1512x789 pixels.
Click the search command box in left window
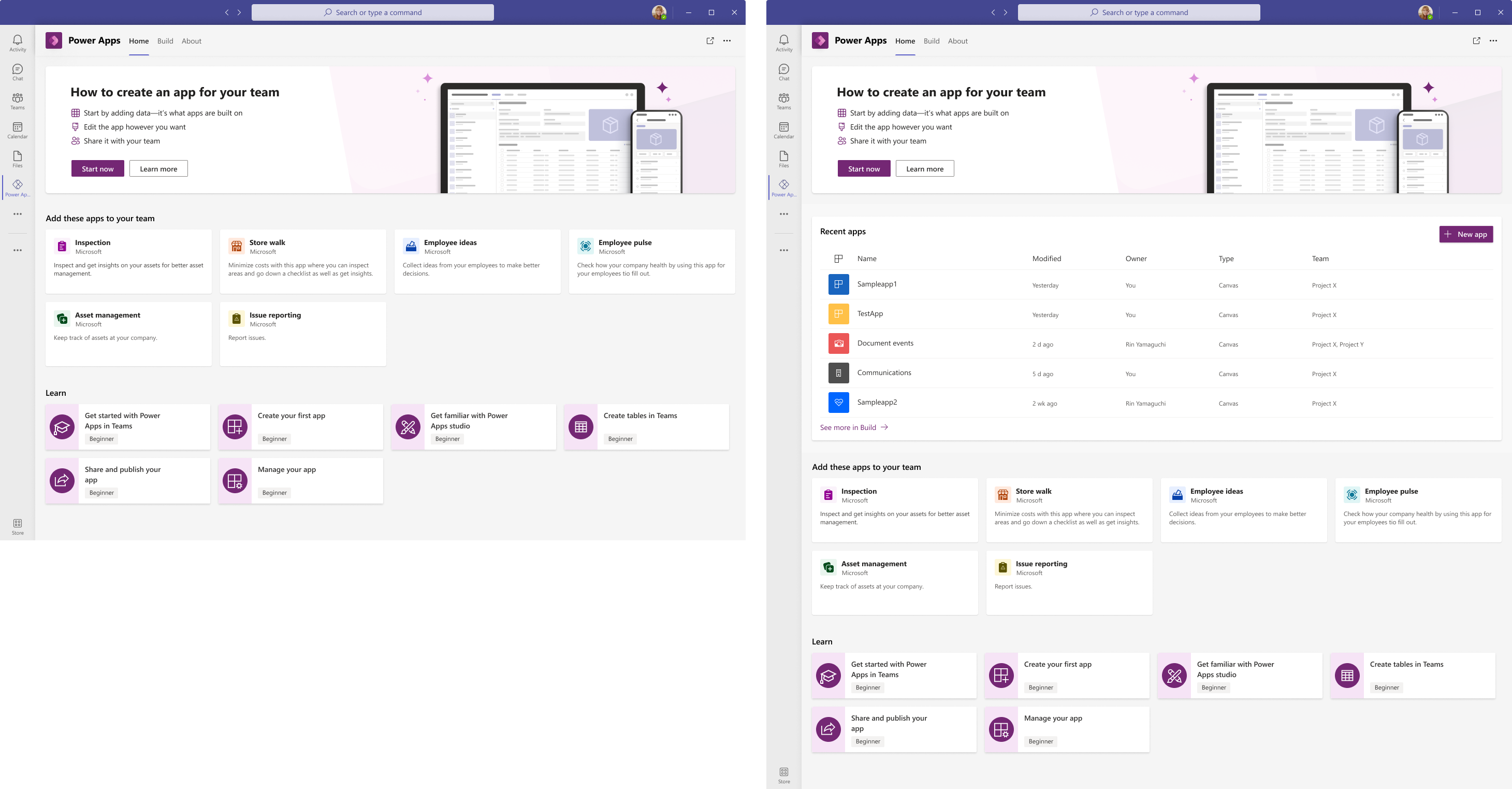tap(372, 12)
